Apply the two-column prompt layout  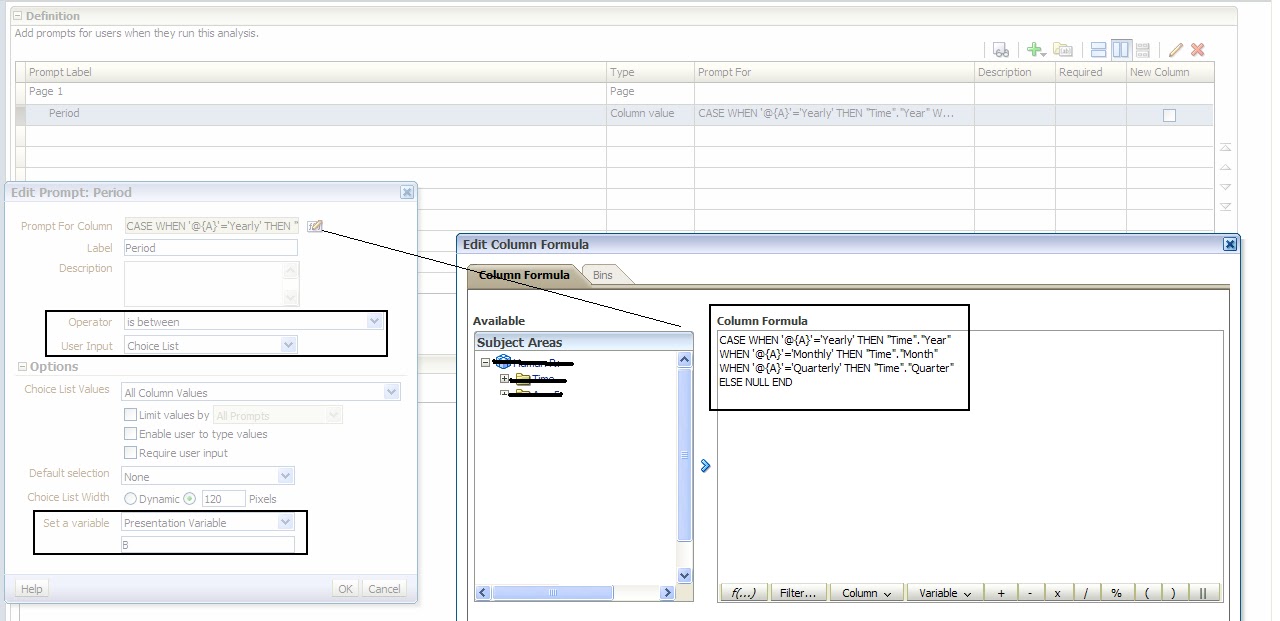[1120, 48]
